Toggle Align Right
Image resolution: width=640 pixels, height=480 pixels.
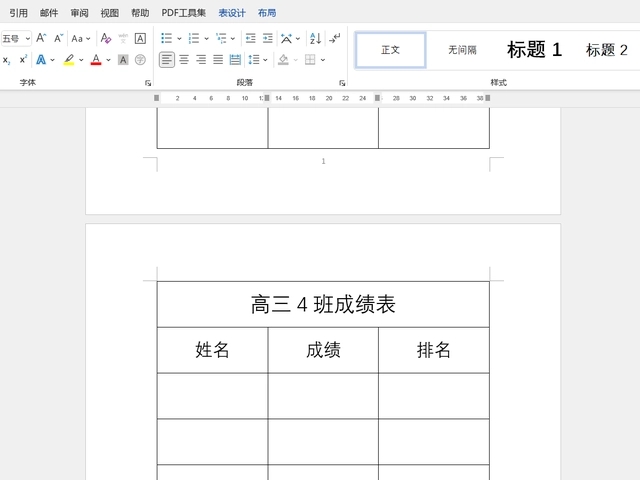coord(201,60)
